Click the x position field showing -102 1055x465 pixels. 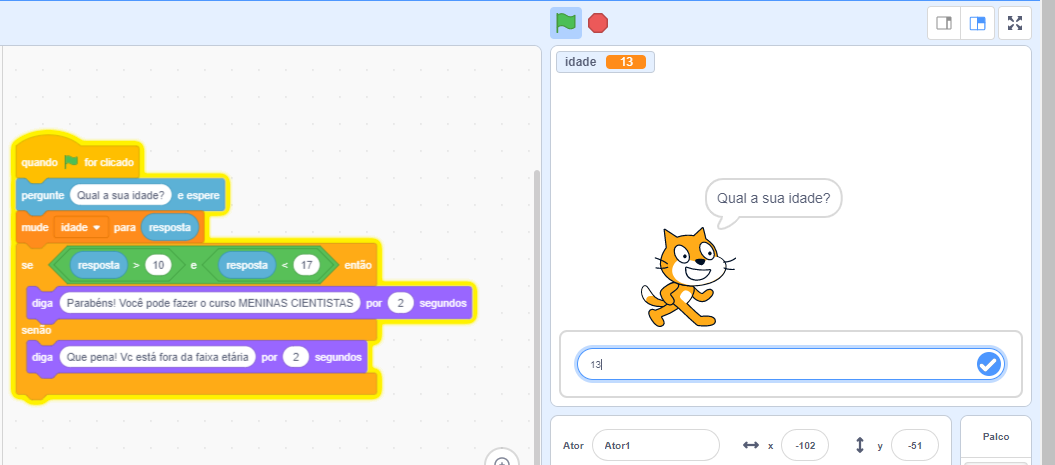[804, 445]
